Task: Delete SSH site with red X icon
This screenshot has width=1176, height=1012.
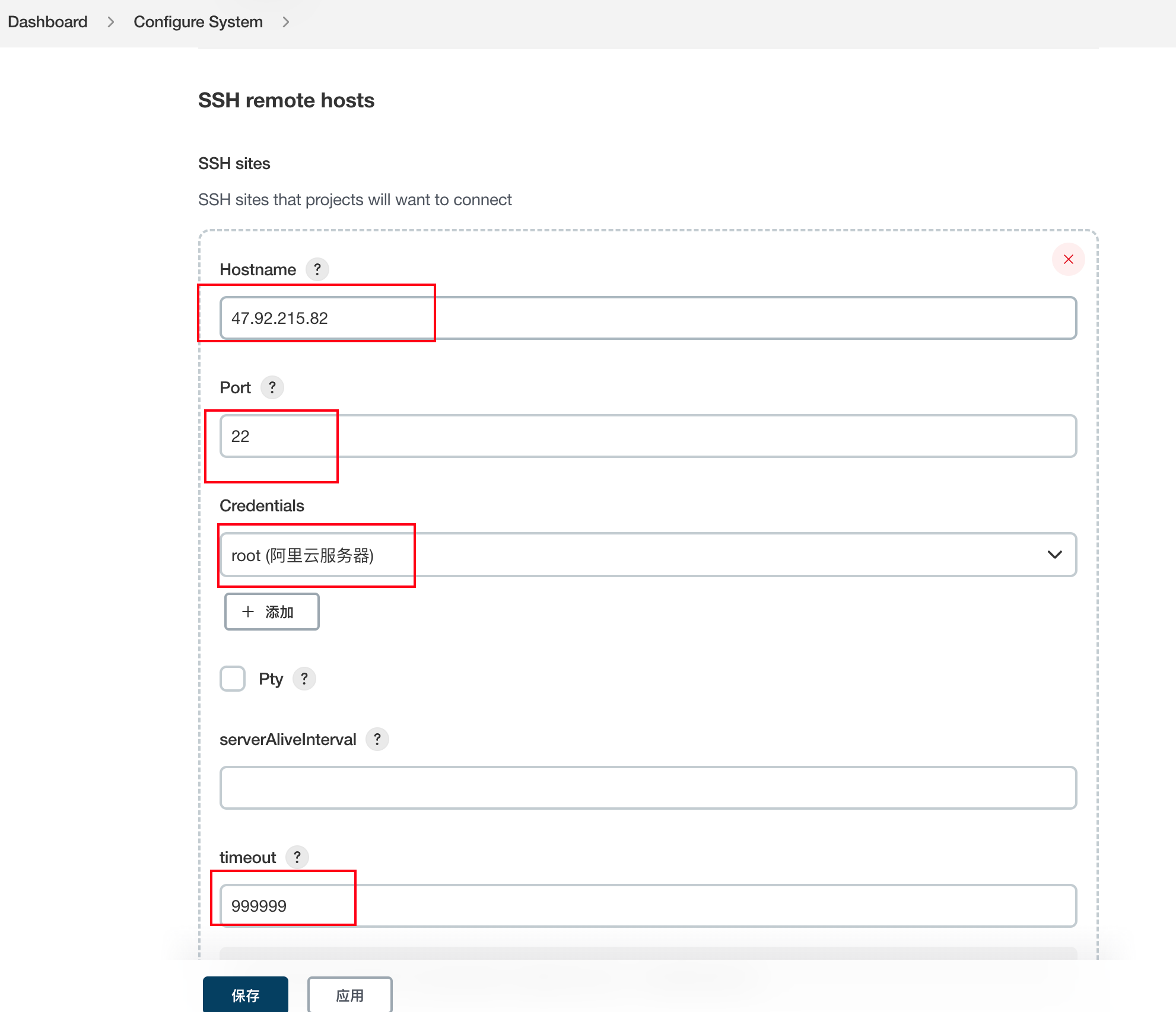Action: point(1068,259)
